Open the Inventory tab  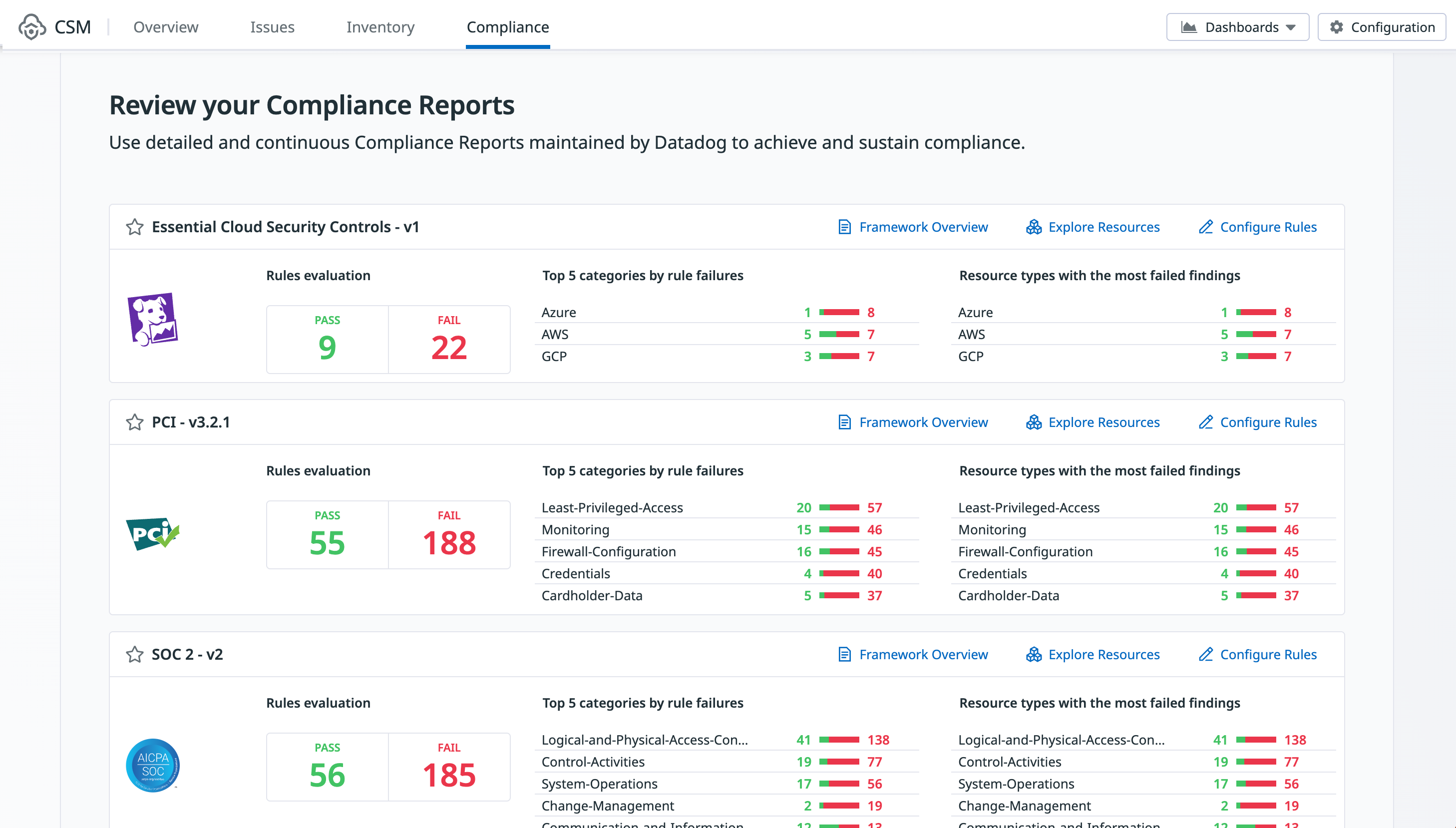point(380,27)
